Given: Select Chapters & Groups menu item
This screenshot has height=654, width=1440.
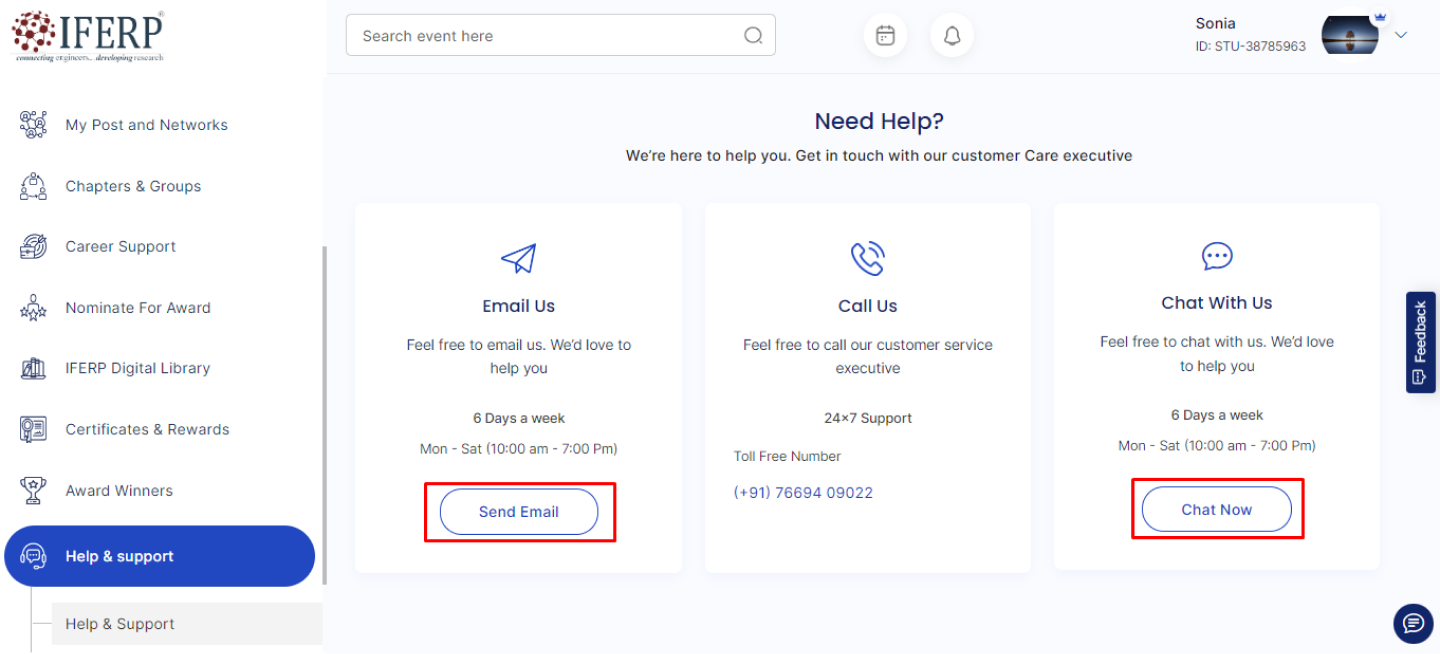Looking at the screenshot, I should pyautogui.click(x=133, y=186).
